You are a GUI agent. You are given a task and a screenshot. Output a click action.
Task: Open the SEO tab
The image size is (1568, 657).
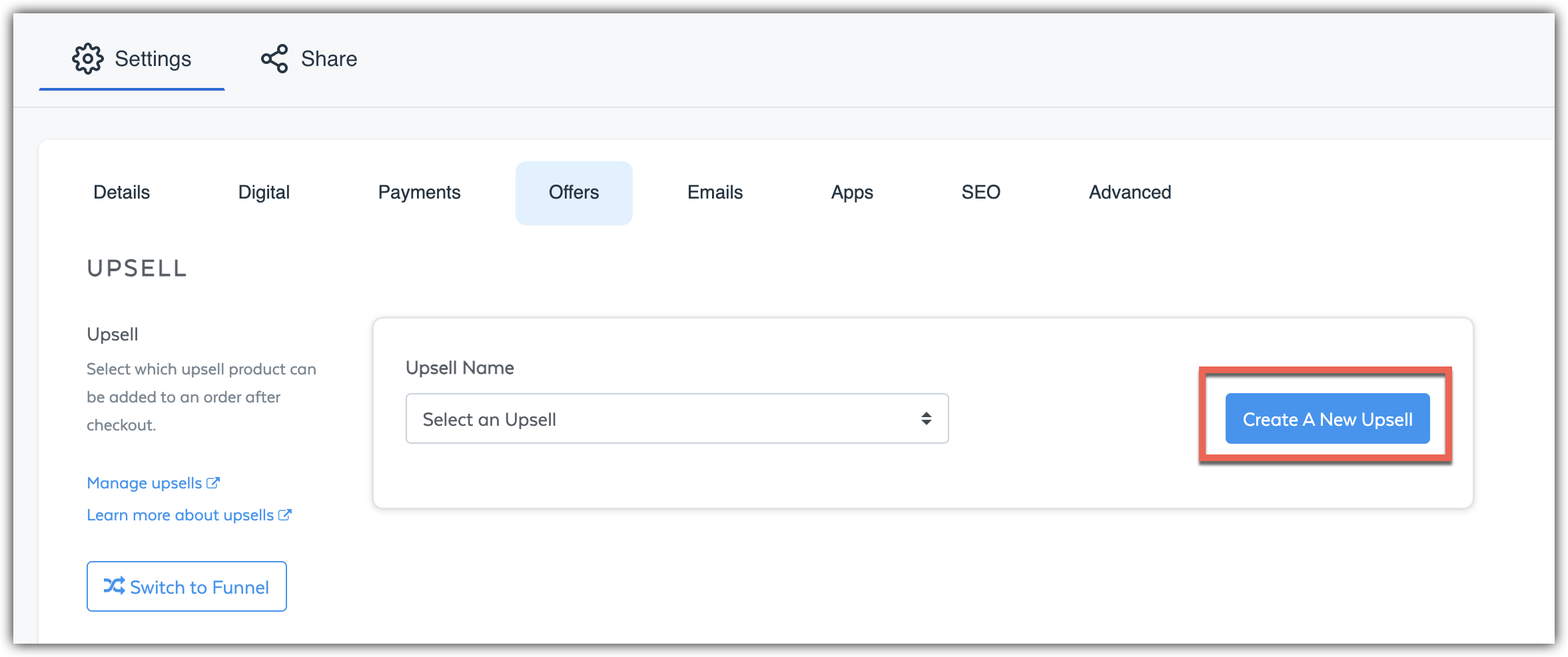click(980, 193)
